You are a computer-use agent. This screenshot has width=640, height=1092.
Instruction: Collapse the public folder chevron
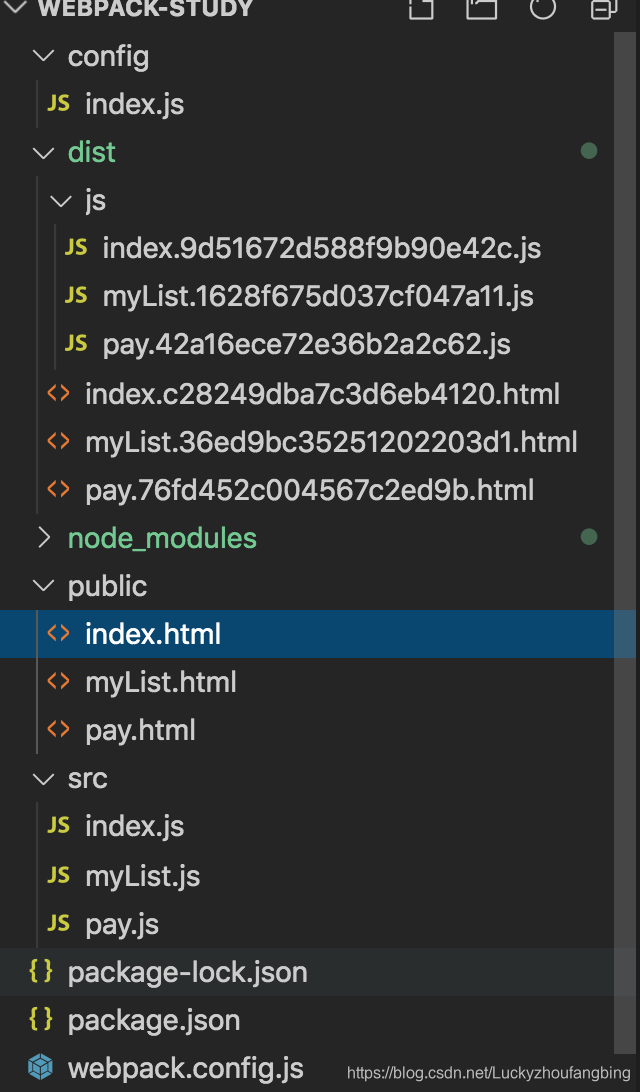coord(44,586)
